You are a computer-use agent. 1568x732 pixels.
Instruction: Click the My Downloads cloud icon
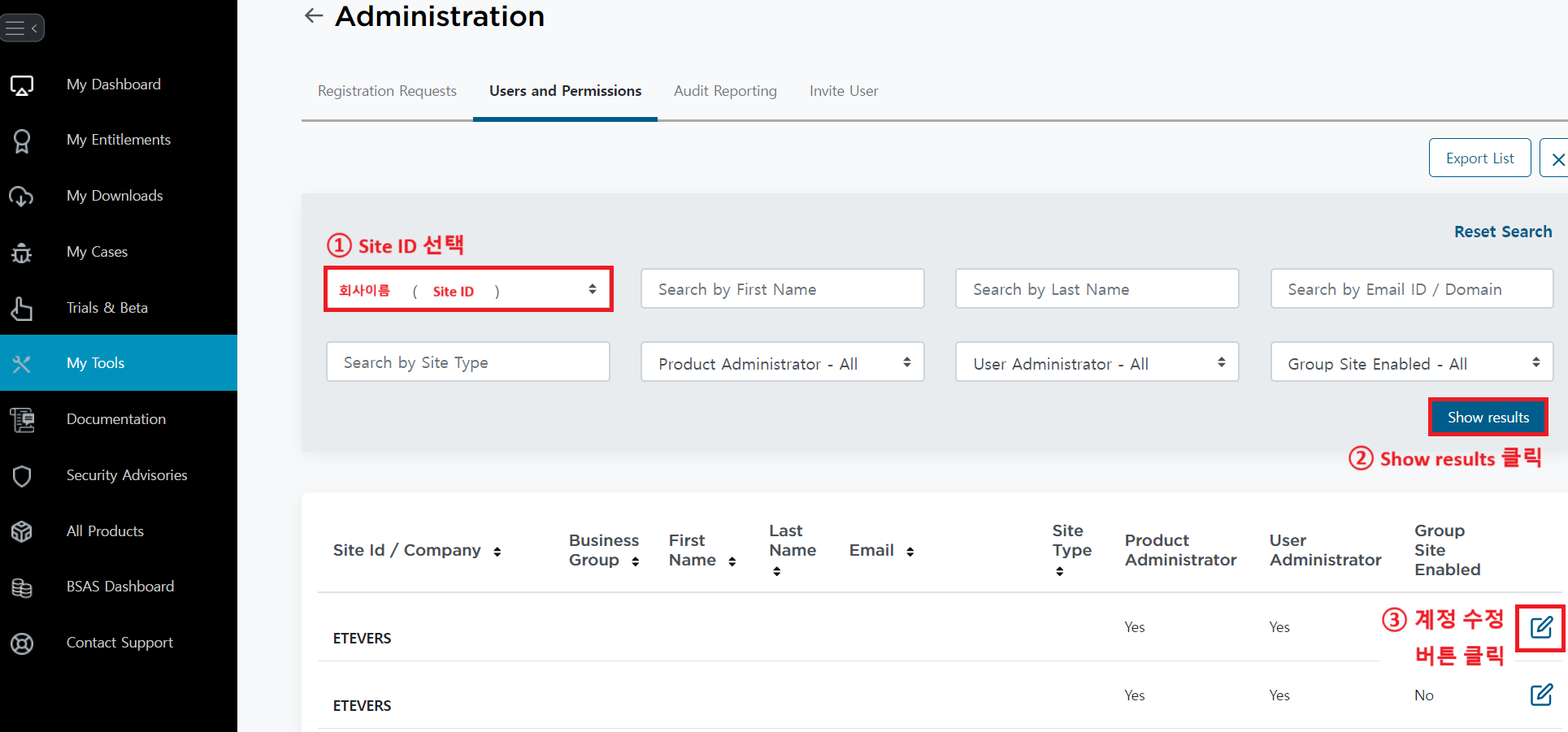22,197
